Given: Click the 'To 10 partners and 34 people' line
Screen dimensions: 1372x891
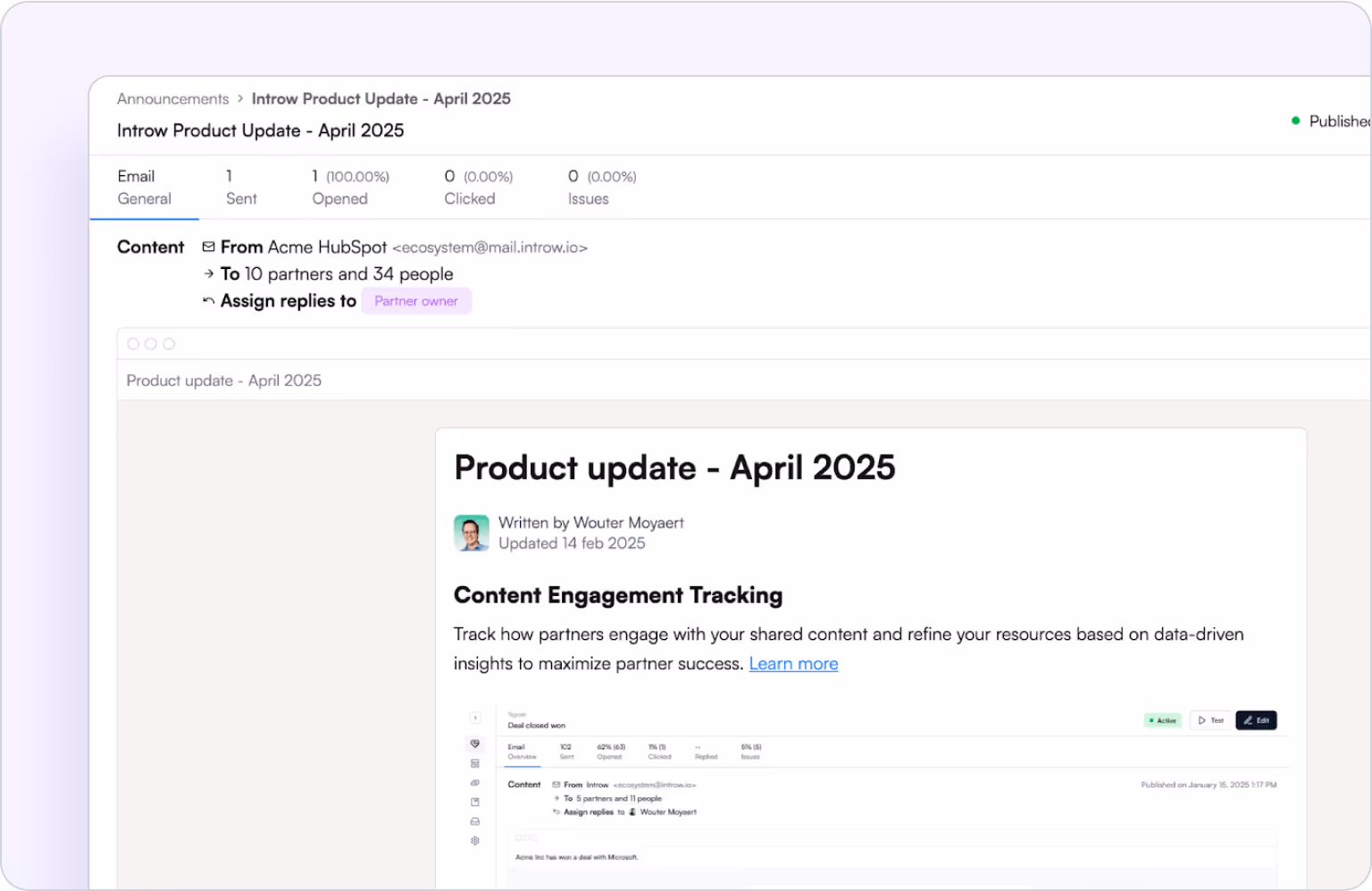Looking at the screenshot, I should (x=337, y=274).
